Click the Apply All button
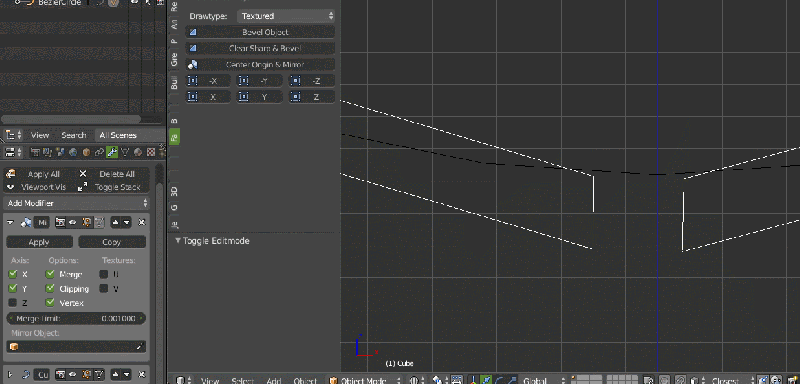Viewport: 800px width, 384px height. [x=41, y=174]
